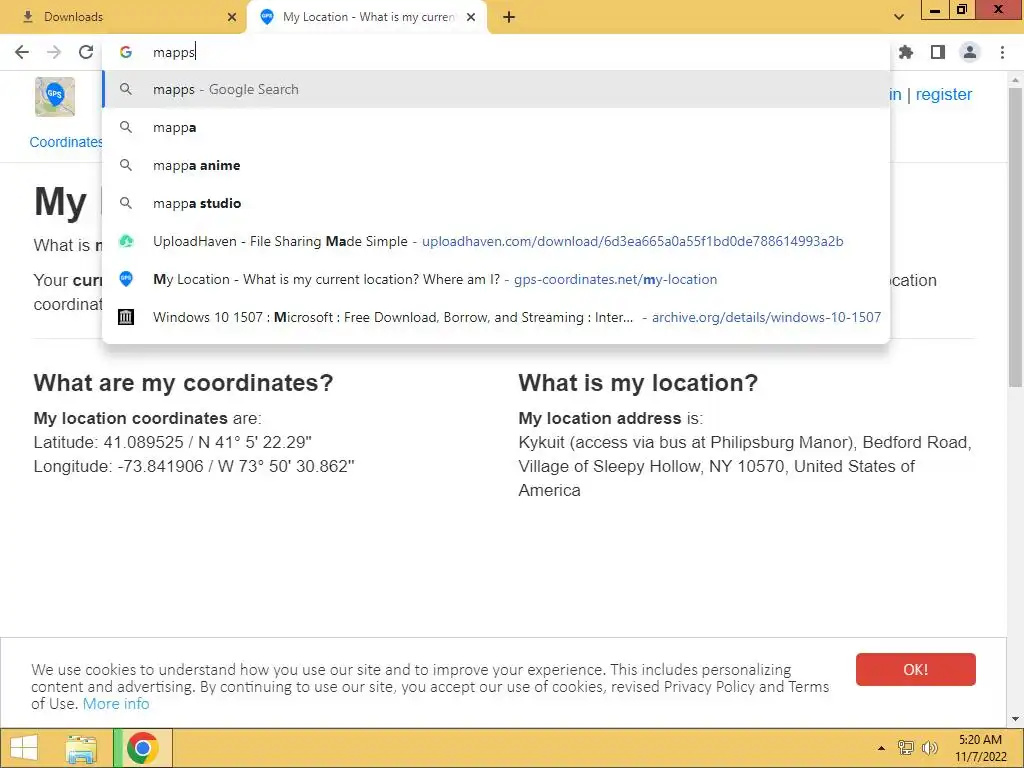Click the 'What is my location?' heading
The width and height of the screenshot is (1024, 768).
(638, 383)
